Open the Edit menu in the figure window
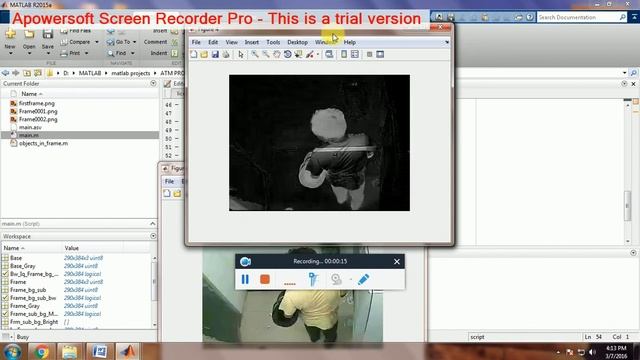The height and width of the screenshot is (360, 640). [213, 42]
